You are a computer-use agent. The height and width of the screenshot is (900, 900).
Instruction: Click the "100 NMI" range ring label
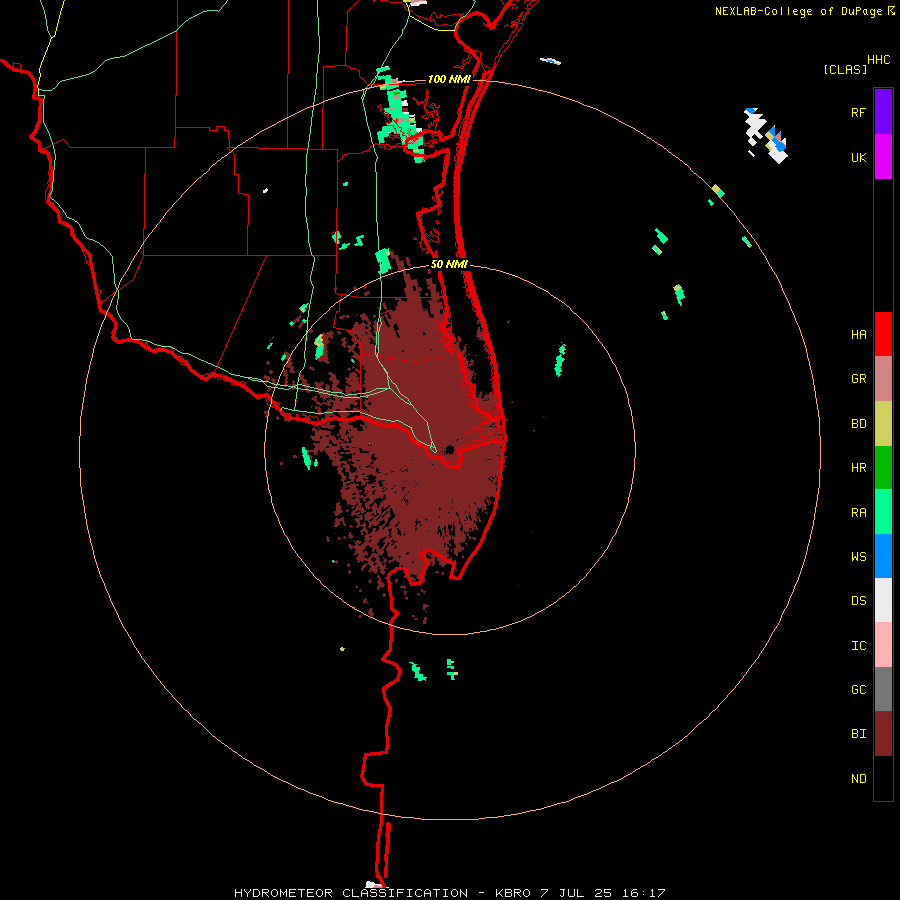449,79
